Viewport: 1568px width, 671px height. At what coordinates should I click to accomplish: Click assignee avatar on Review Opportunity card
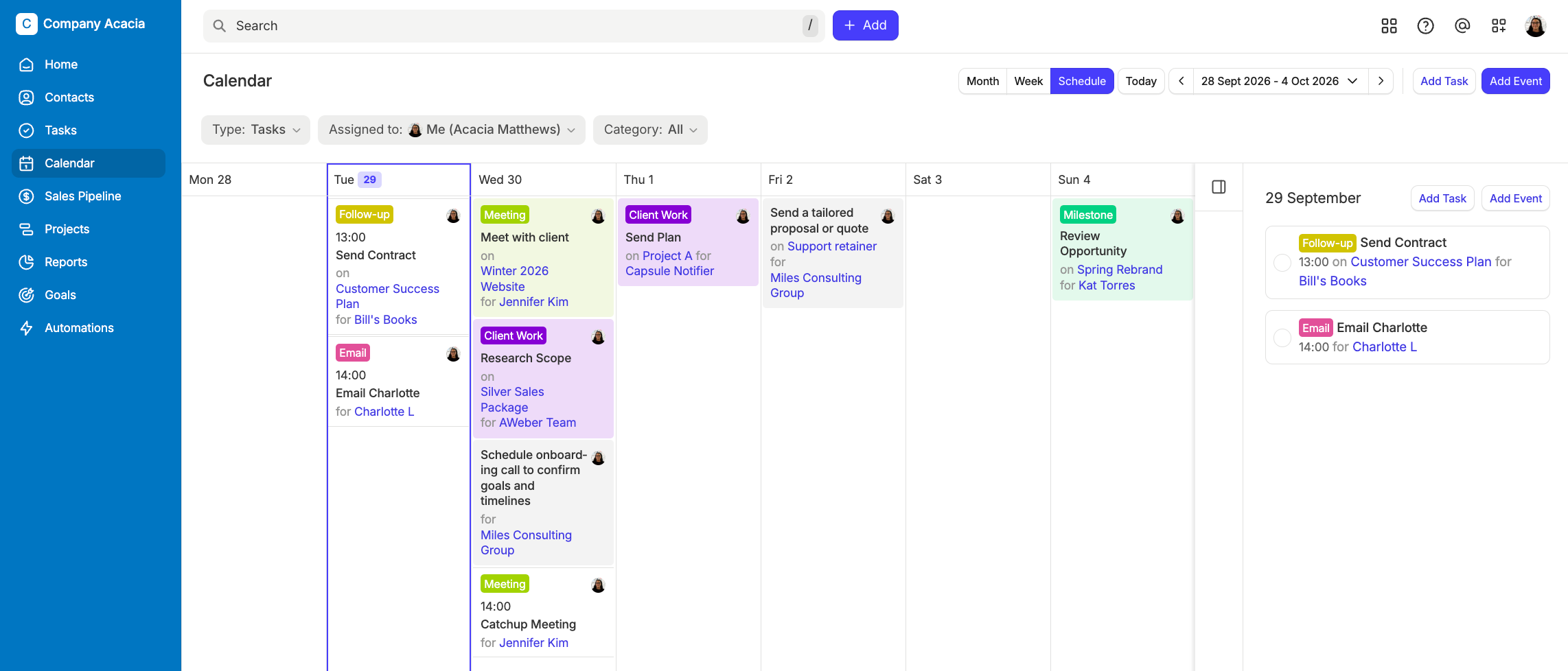coord(1177,216)
